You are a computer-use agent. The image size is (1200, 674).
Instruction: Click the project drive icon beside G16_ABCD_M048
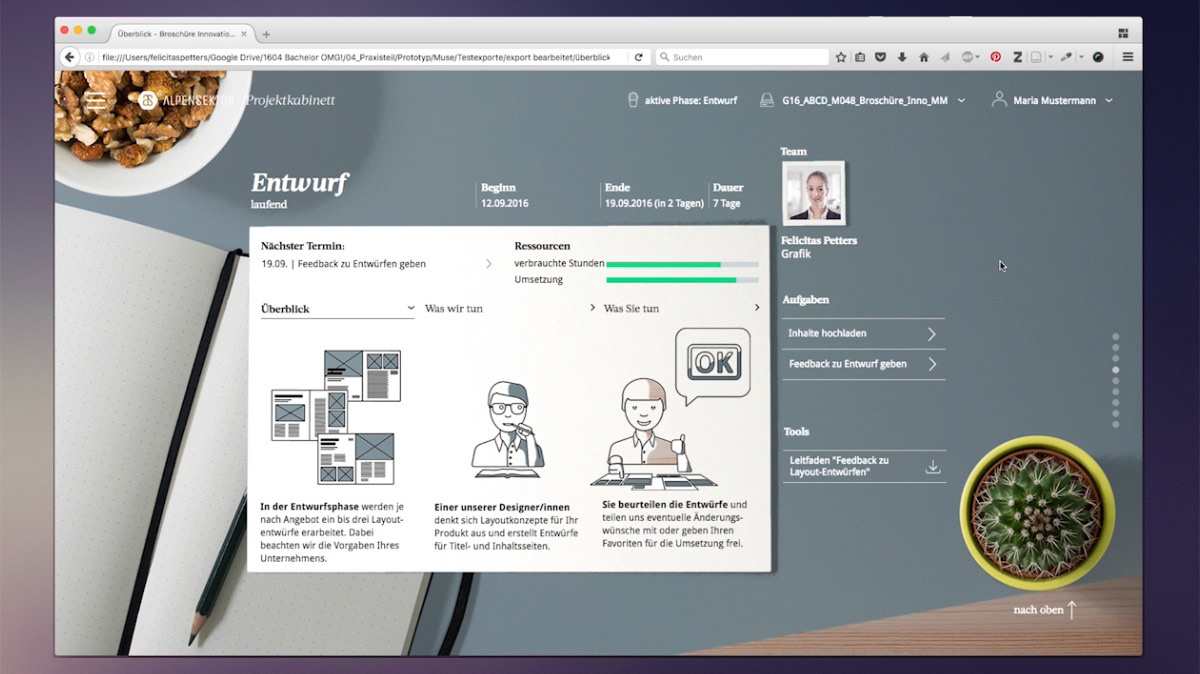tap(767, 100)
